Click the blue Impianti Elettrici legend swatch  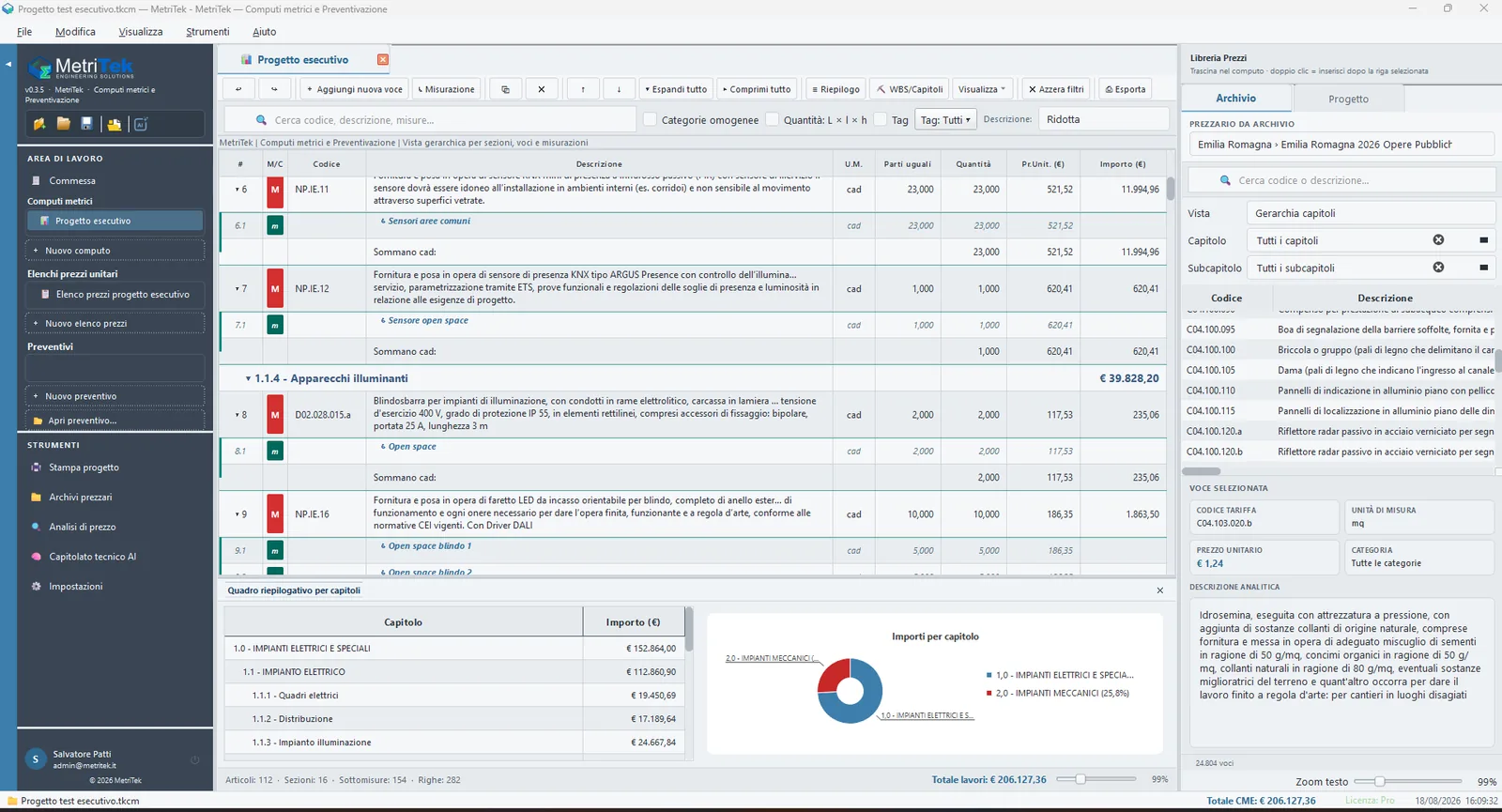pyautogui.click(x=989, y=675)
